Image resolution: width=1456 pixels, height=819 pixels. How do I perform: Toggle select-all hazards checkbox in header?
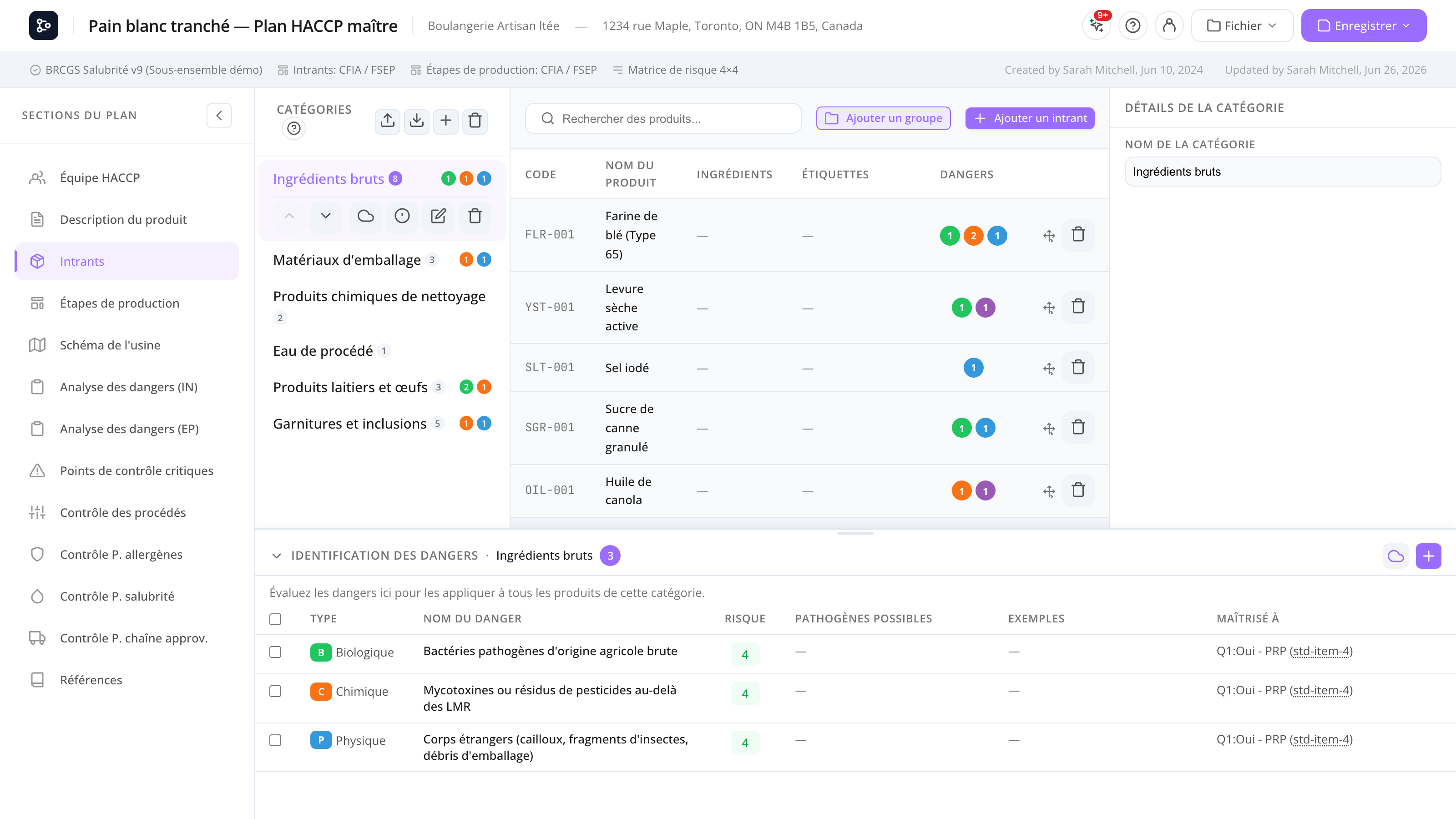coord(275,619)
